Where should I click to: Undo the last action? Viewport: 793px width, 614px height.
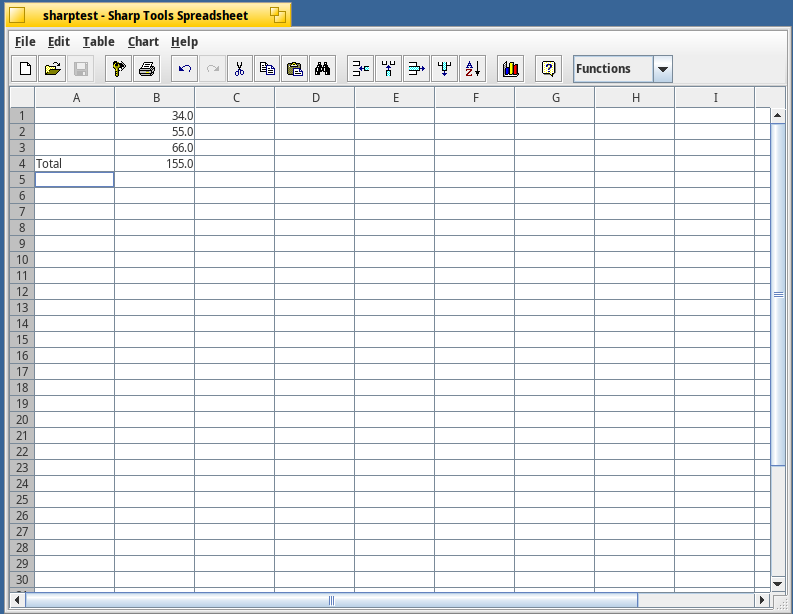[x=185, y=69]
